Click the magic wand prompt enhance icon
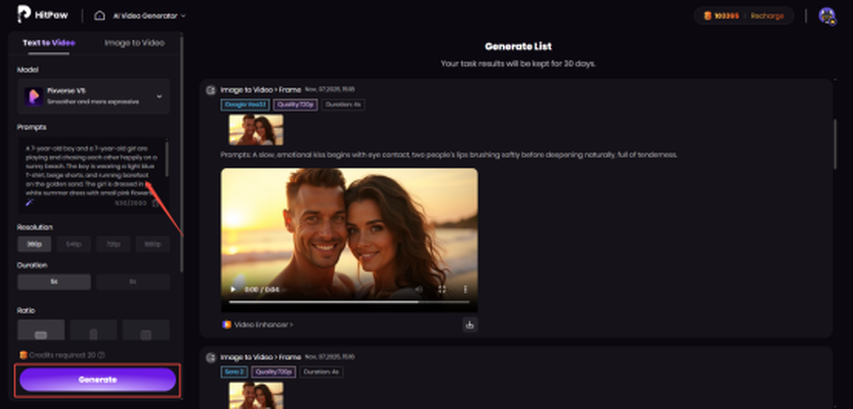This screenshot has width=853, height=409. point(29,202)
